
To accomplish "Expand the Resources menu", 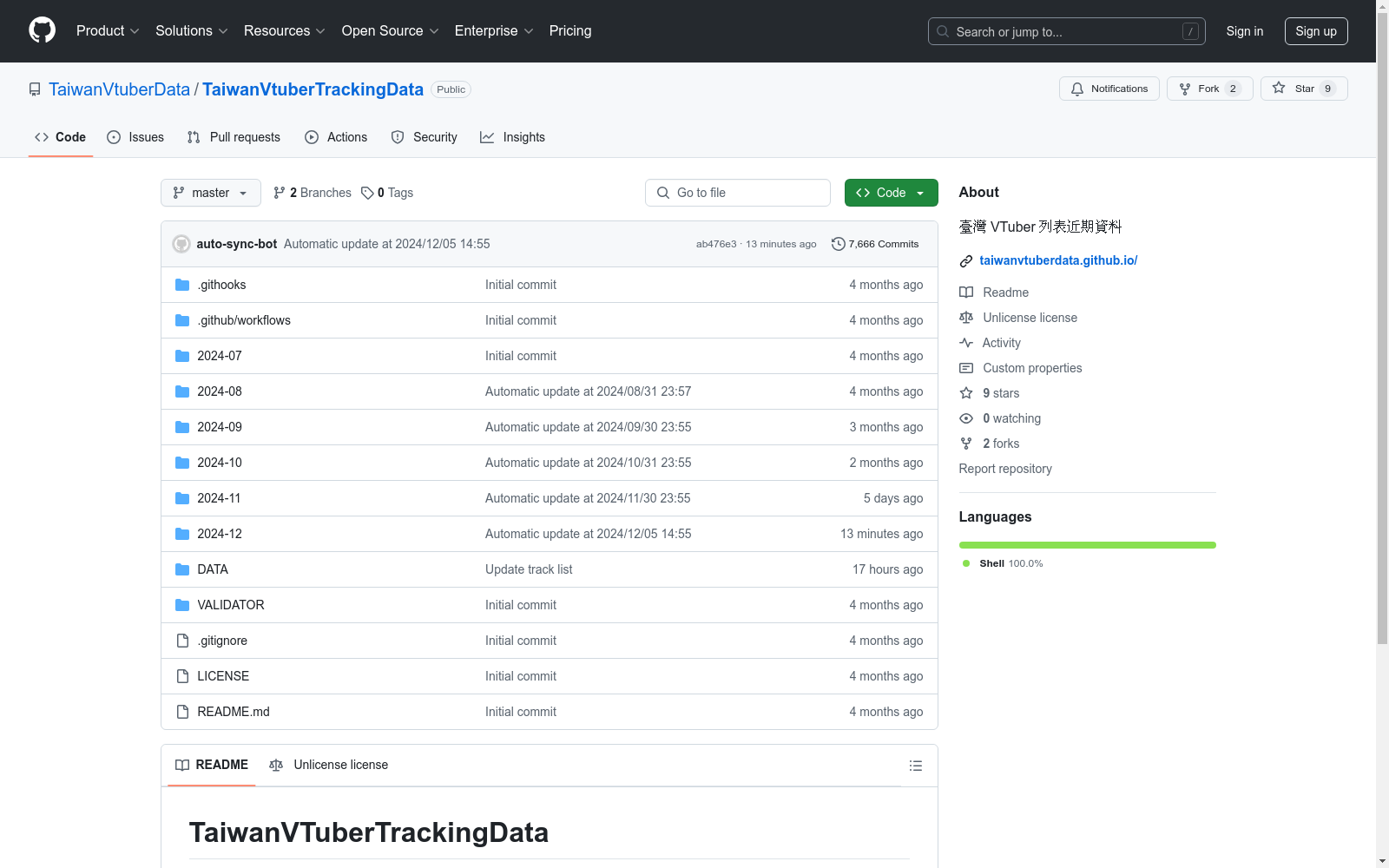I will point(285,30).
